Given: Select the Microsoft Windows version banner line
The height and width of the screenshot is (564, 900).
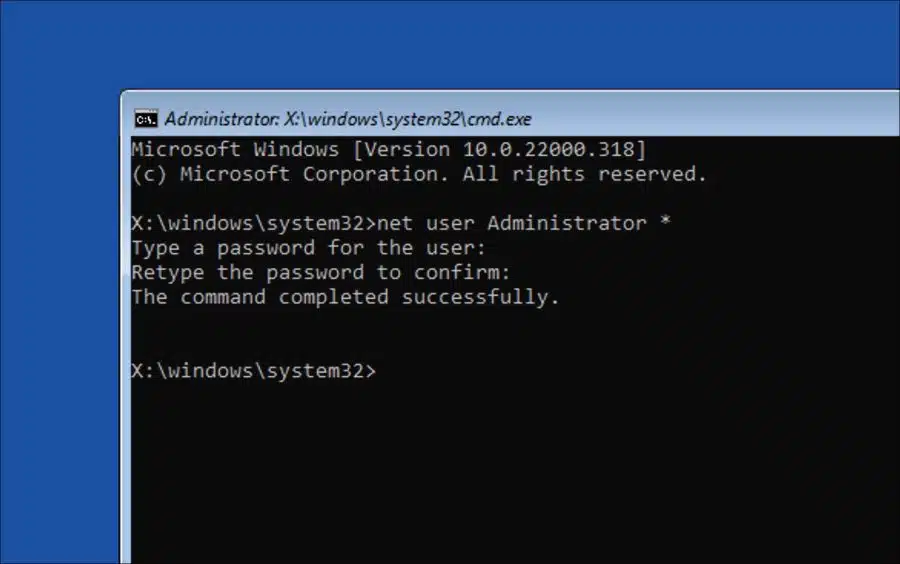Looking at the screenshot, I should [389, 150].
